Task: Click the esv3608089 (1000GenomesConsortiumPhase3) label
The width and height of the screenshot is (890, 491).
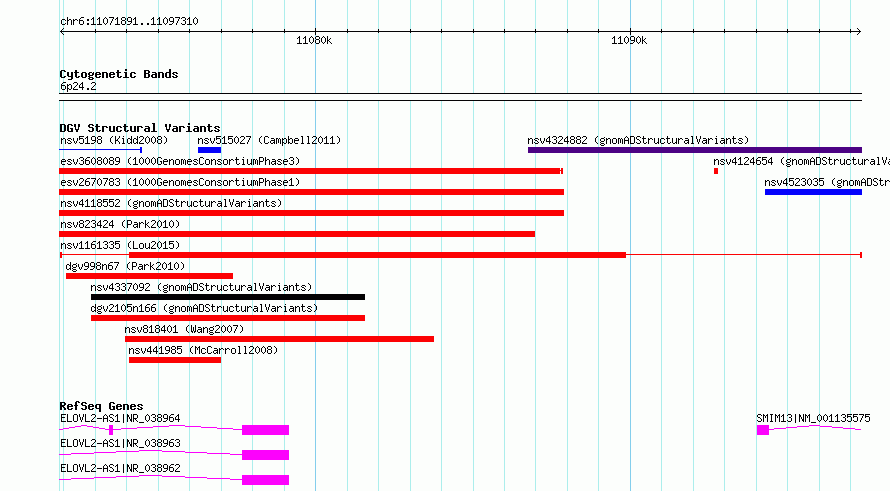Action: click(180, 161)
